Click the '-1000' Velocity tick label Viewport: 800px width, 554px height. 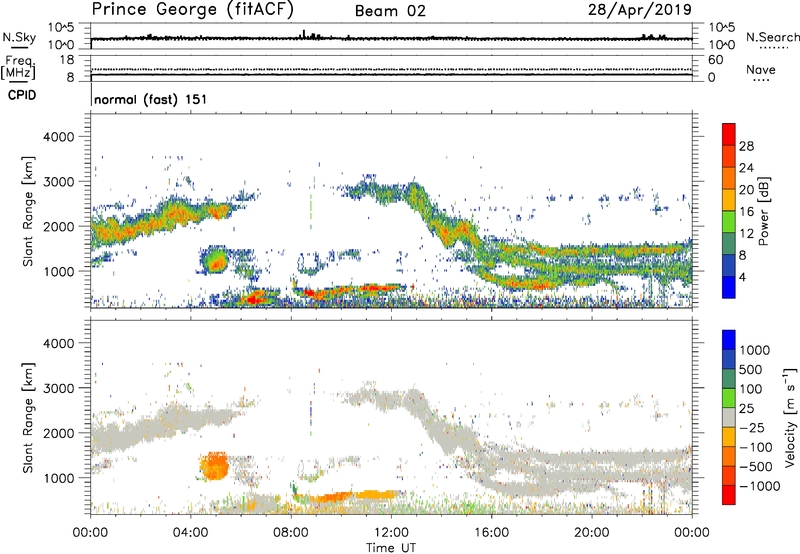coord(760,486)
